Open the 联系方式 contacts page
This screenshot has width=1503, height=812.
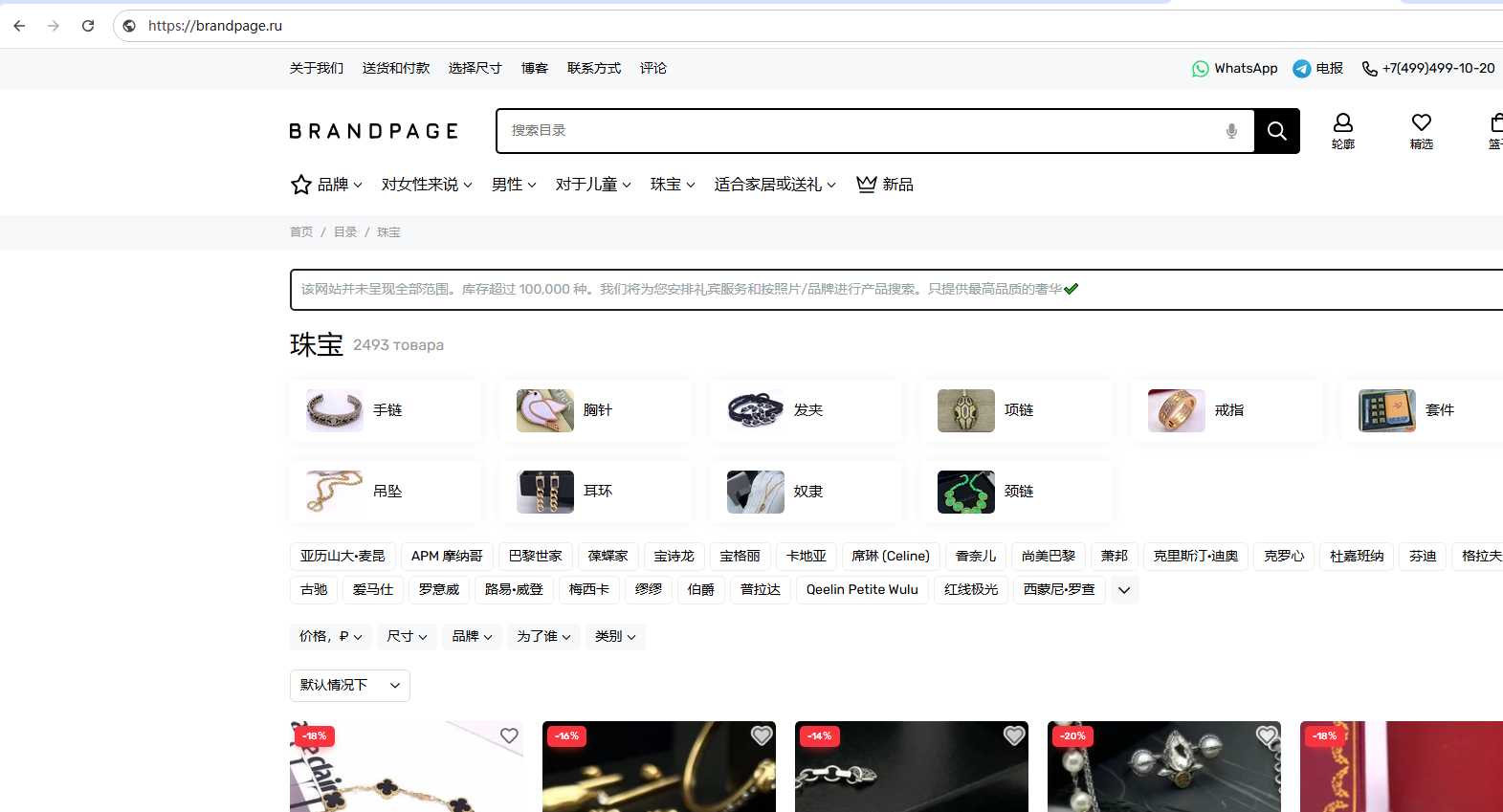pos(594,69)
